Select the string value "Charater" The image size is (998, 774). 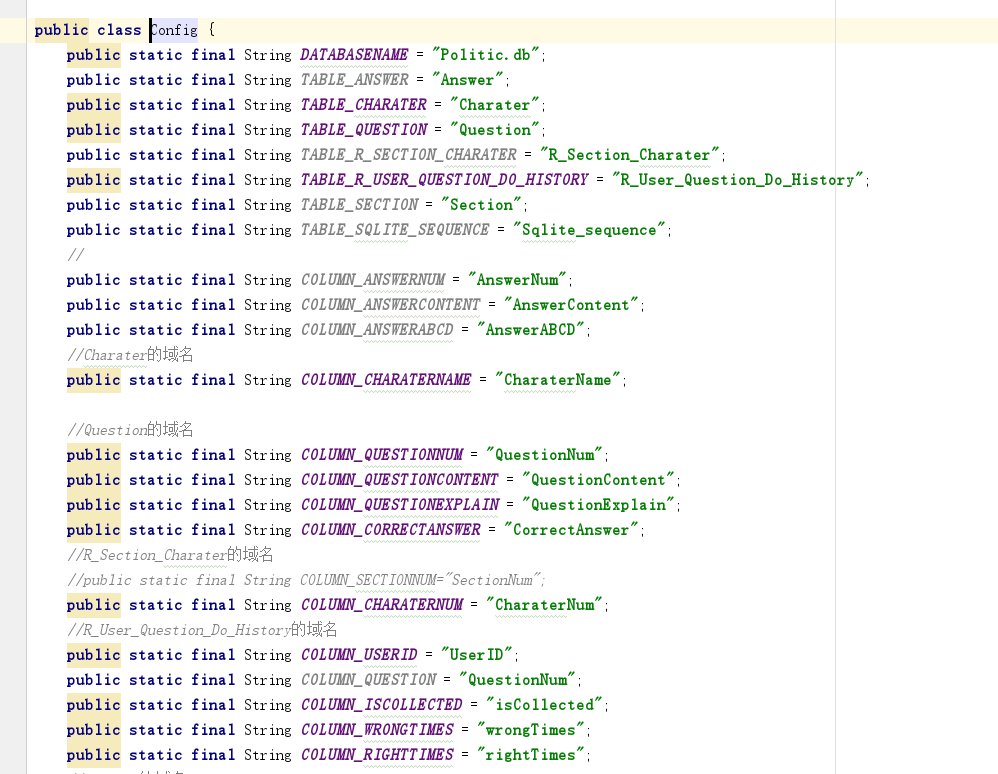click(x=495, y=105)
